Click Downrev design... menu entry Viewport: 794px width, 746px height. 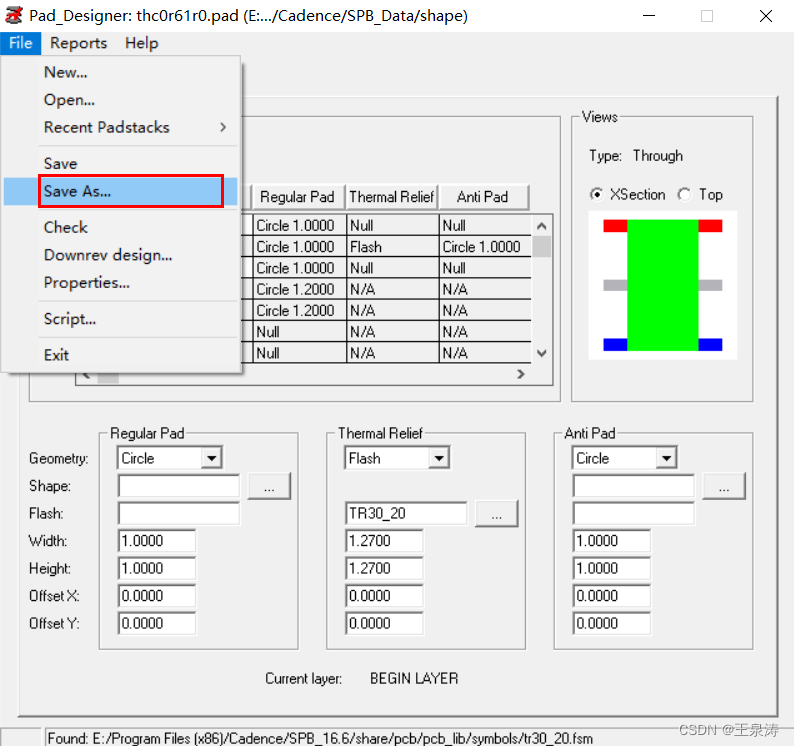pyautogui.click(x=108, y=255)
